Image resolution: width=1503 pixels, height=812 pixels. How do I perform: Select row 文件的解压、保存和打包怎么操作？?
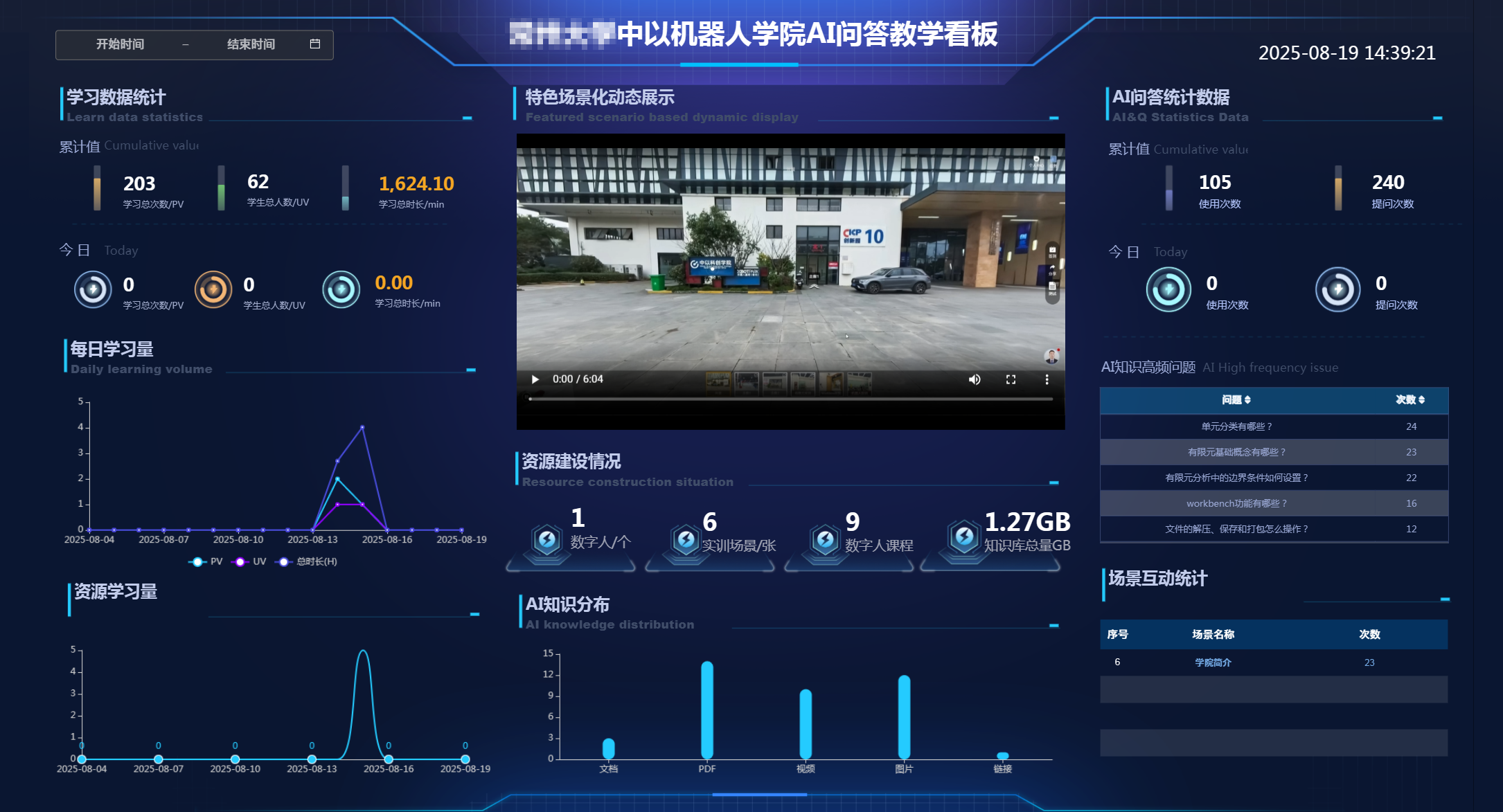coord(1274,529)
